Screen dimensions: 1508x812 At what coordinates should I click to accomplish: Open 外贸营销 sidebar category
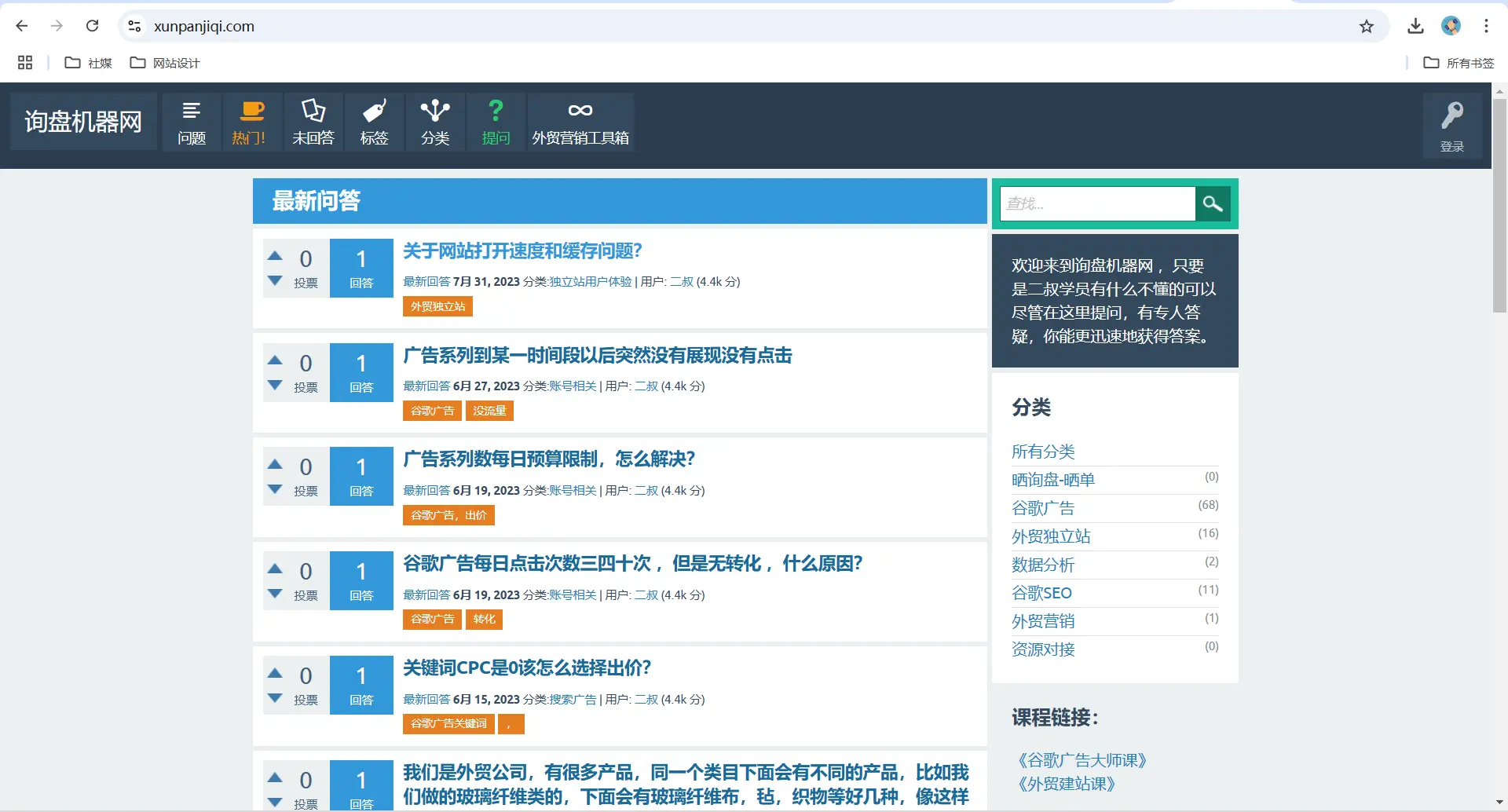[1043, 621]
